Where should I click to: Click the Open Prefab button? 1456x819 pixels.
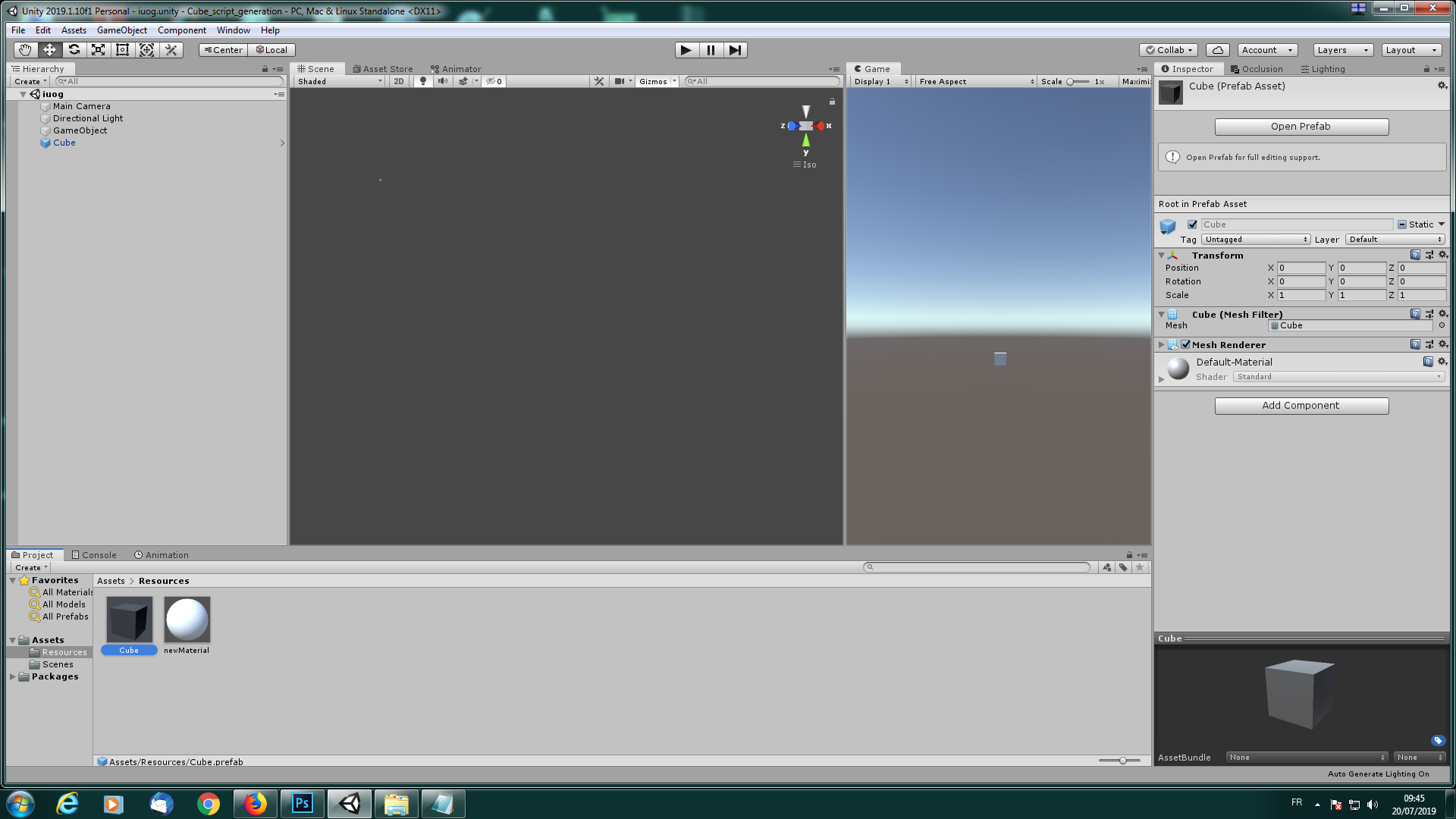[x=1301, y=127]
